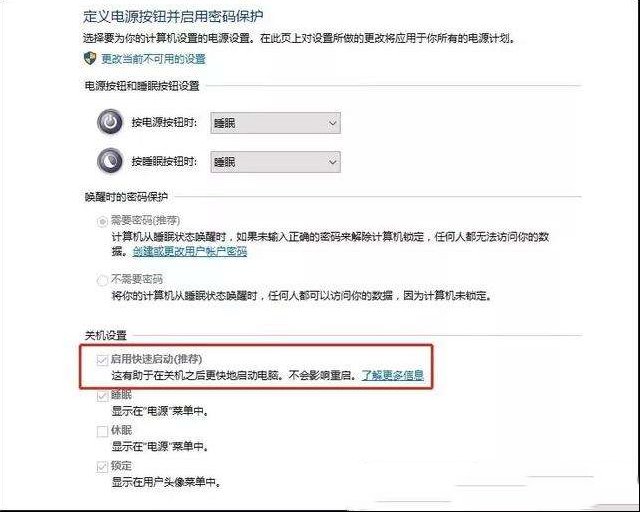This screenshot has height=512, width=640.
Task: Click the 定义电源按钮并启用密码保护 heading
Action: [173, 16]
